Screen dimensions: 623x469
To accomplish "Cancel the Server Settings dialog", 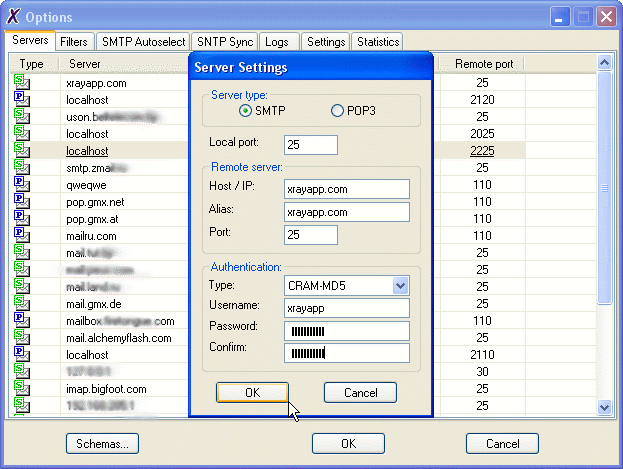I will click(x=360, y=393).
